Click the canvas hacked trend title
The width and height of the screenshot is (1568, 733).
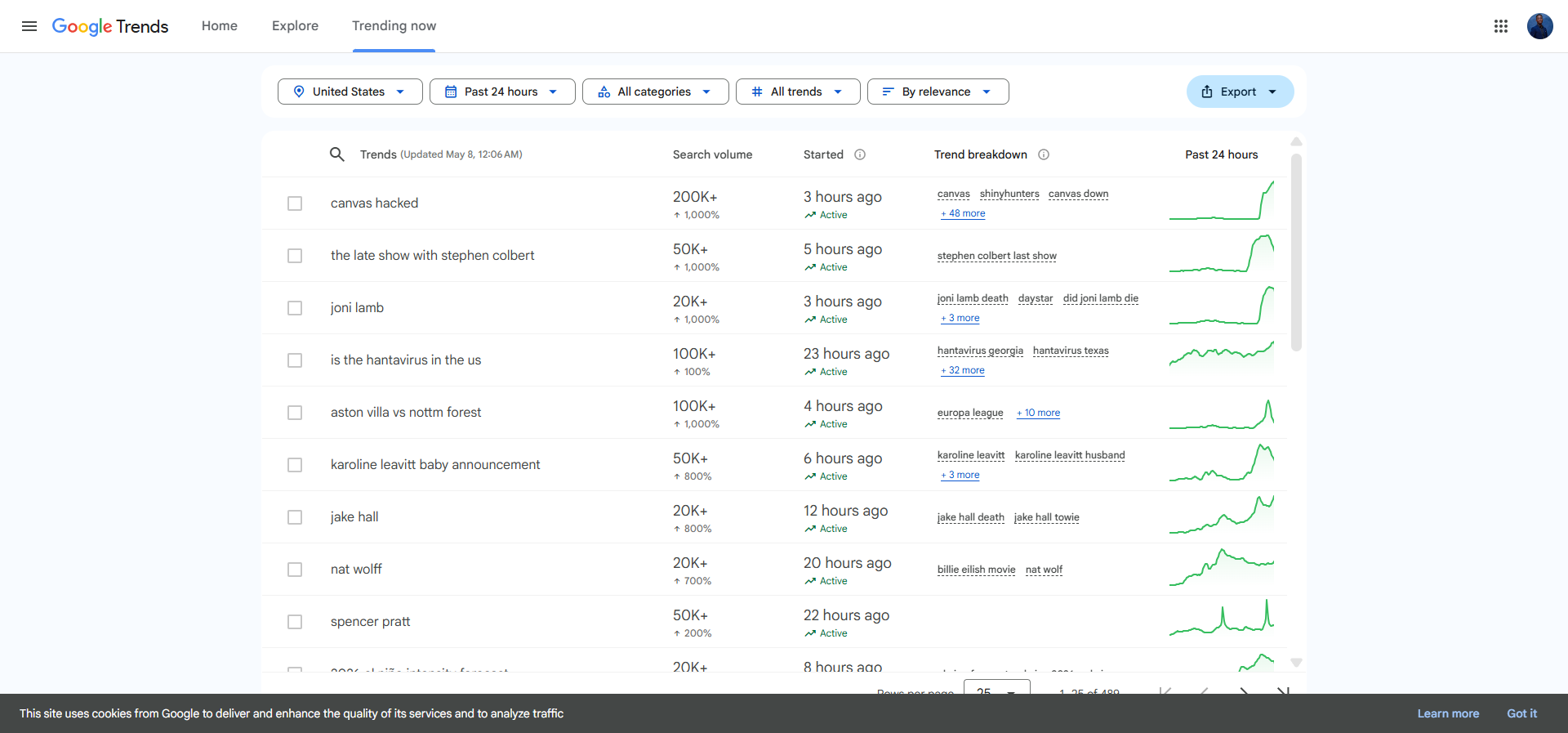[374, 203]
